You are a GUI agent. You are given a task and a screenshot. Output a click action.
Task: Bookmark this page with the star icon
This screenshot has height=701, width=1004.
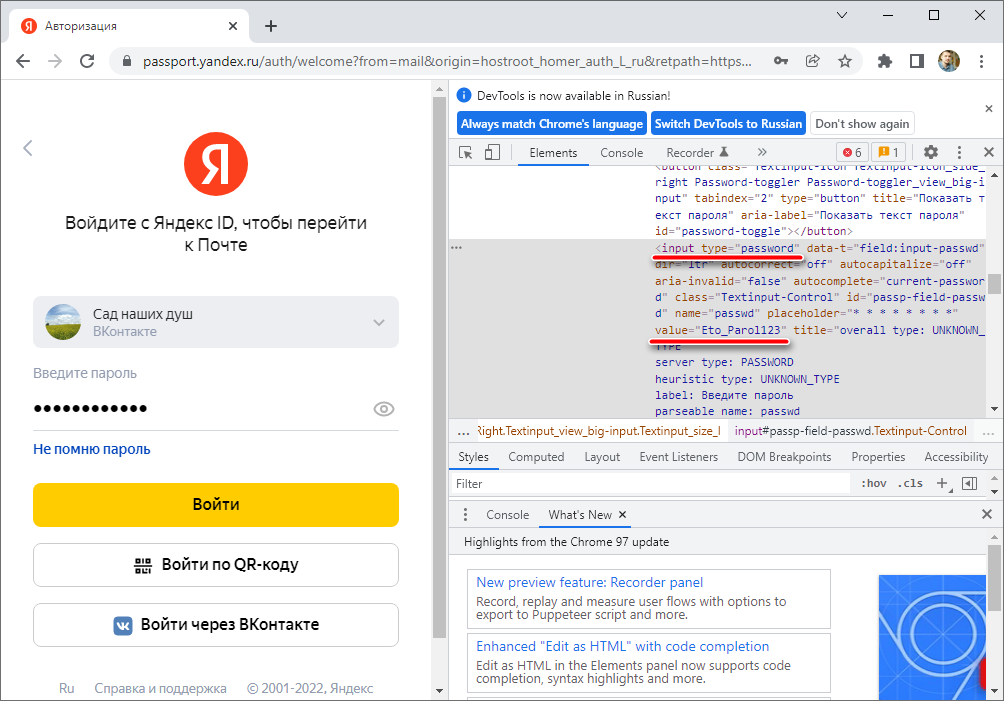coord(845,61)
